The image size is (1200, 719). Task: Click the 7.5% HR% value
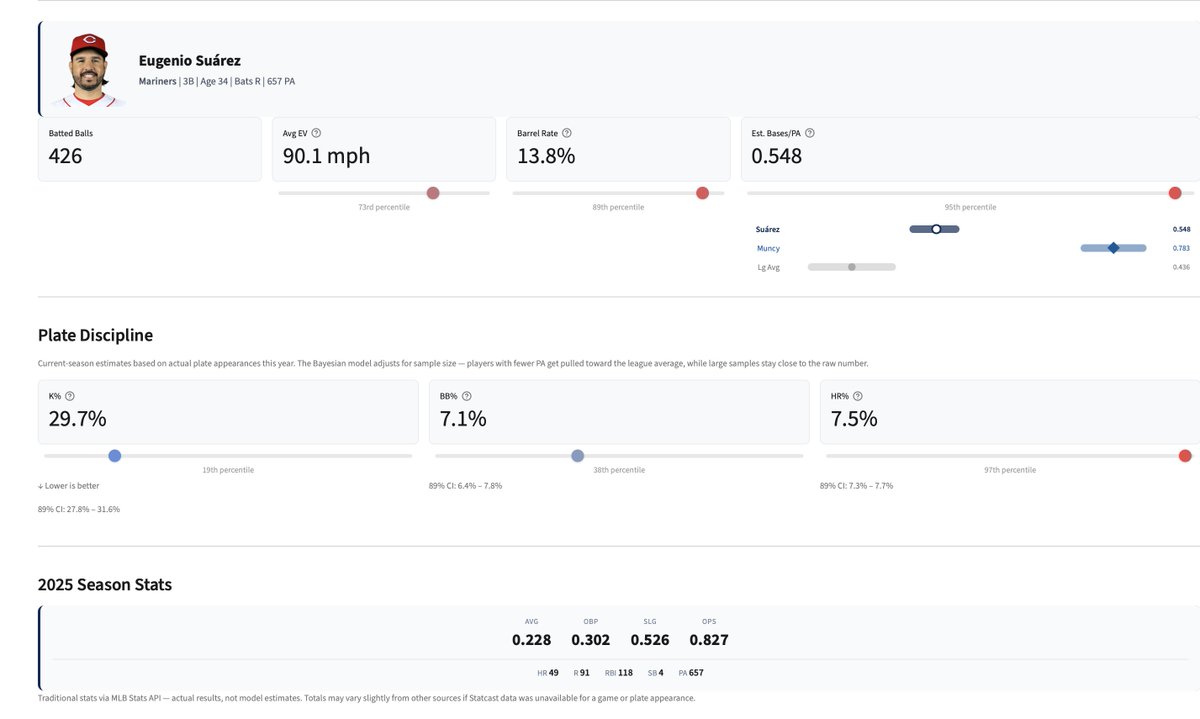click(x=854, y=419)
